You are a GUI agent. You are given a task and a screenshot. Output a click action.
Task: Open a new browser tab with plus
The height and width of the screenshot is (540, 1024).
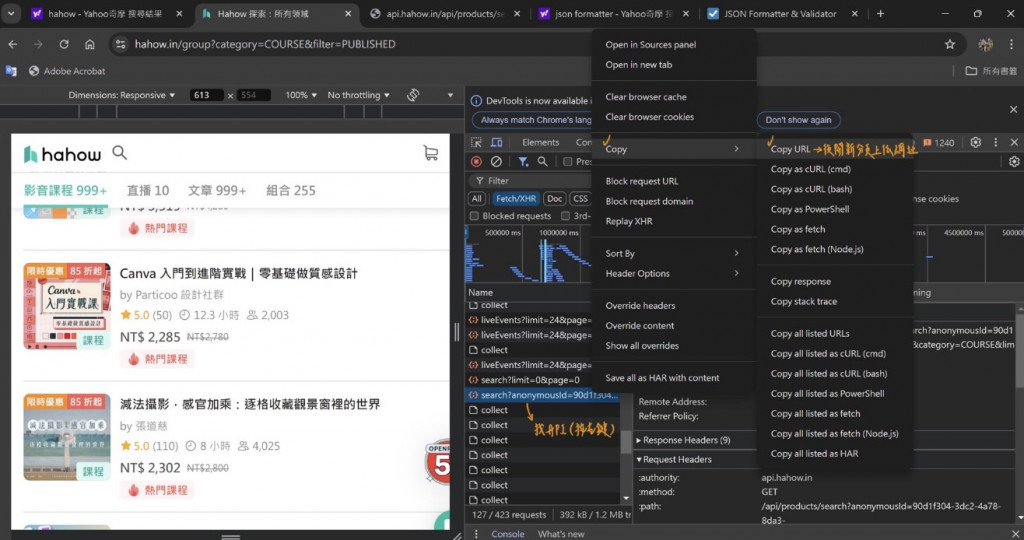(880, 14)
